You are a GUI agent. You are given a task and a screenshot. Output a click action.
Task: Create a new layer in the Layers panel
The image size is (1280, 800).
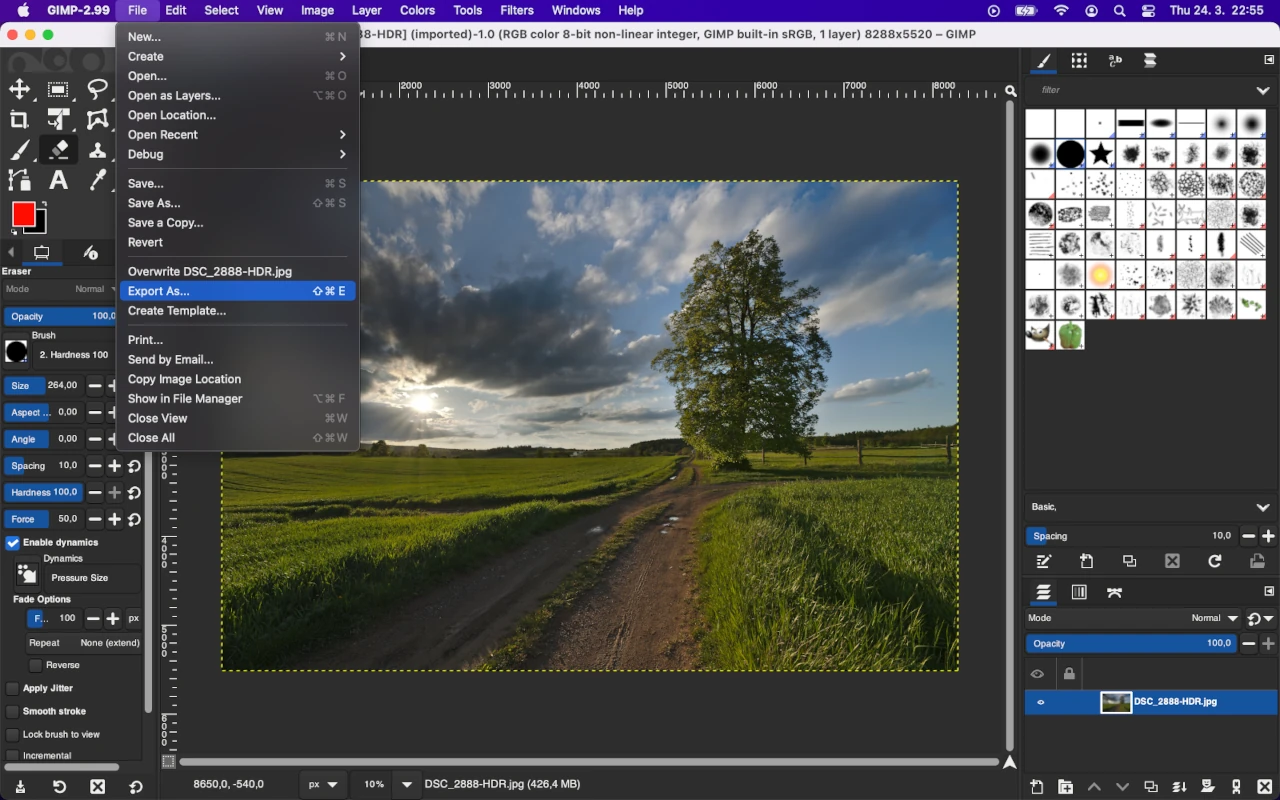[x=1037, y=787]
